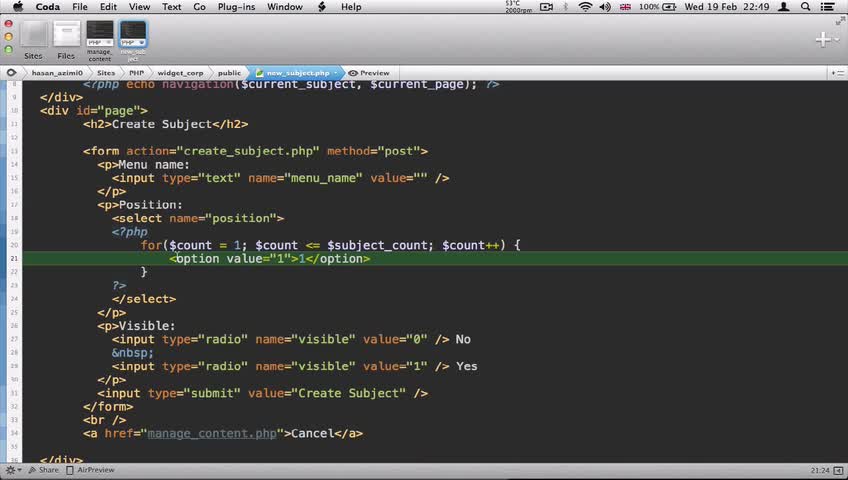Click the &nbsp; entity in code
The width and height of the screenshot is (848, 480).
(x=132, y=353)
